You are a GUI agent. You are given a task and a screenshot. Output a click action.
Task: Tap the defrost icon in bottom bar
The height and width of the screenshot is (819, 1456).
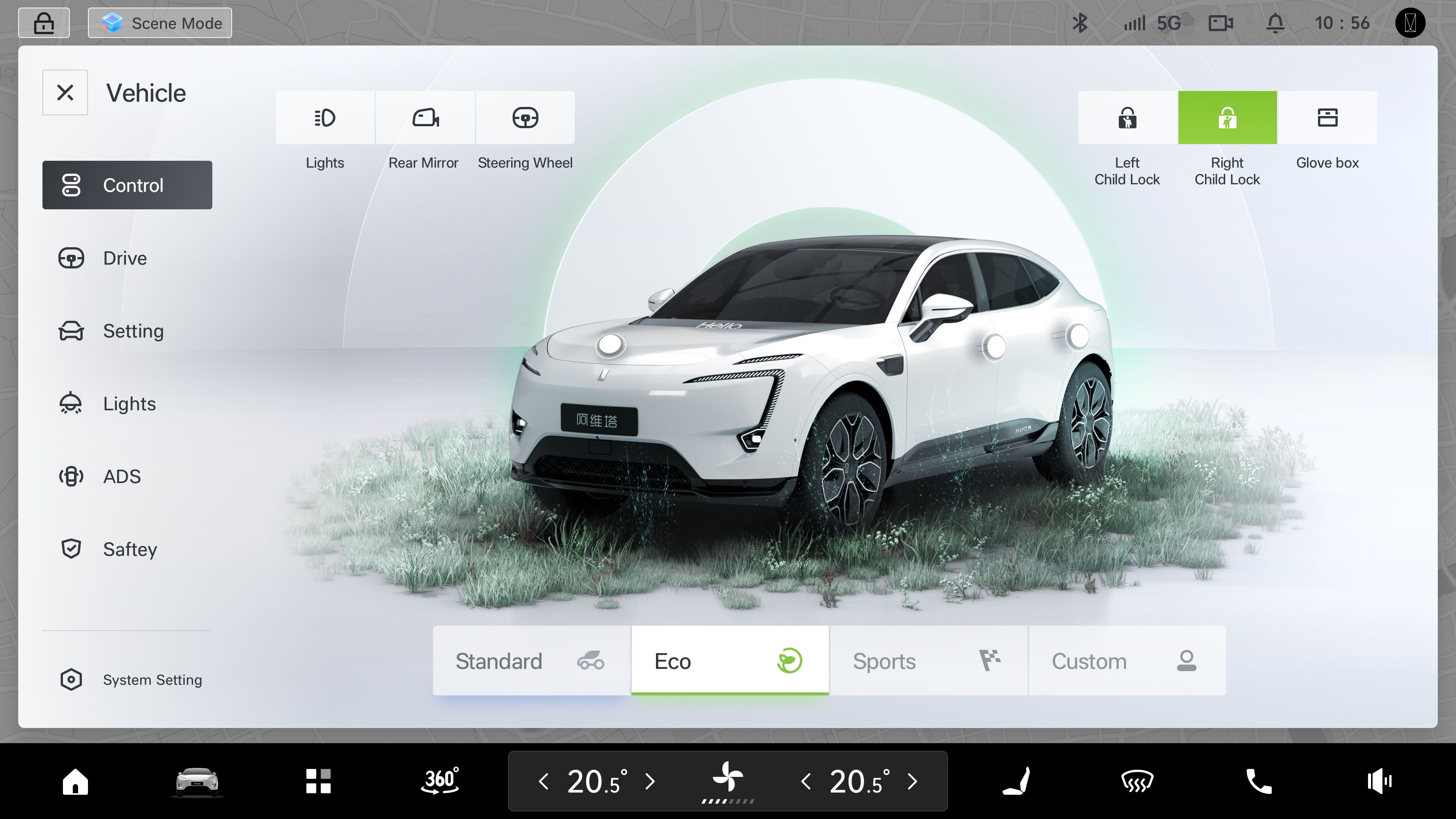pyautogui.click(x=1137, y=781)
